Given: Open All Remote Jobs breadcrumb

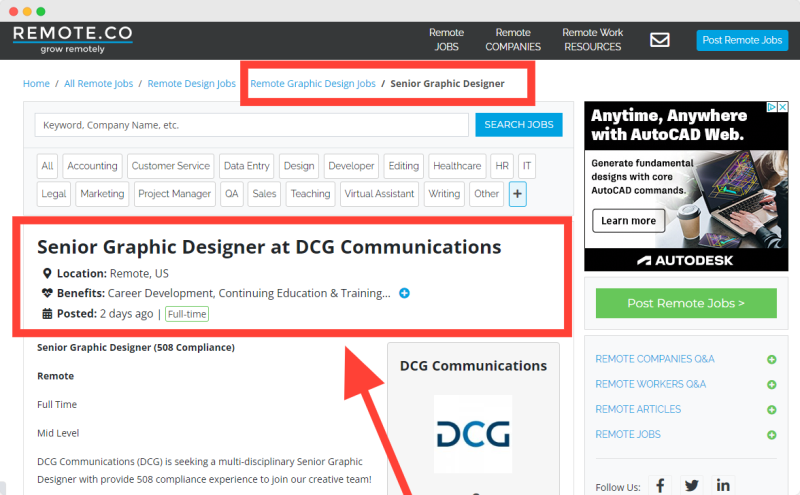Looking at the screenshot, I should pyautogui.click(x=98, y=83).
